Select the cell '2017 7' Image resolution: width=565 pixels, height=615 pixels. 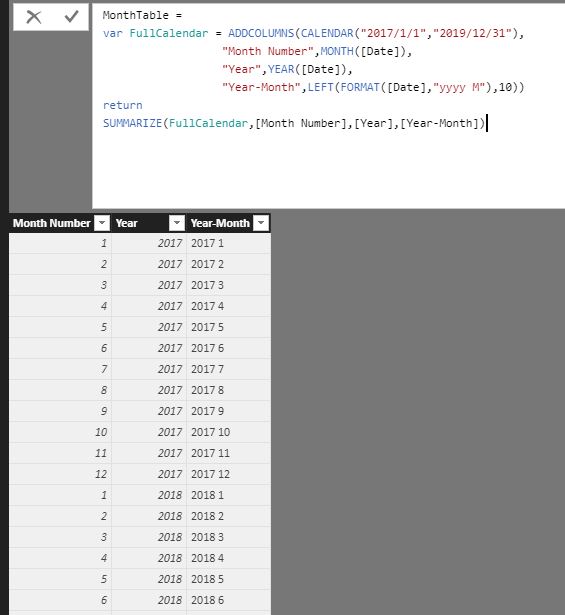click(x=228, y=369)
